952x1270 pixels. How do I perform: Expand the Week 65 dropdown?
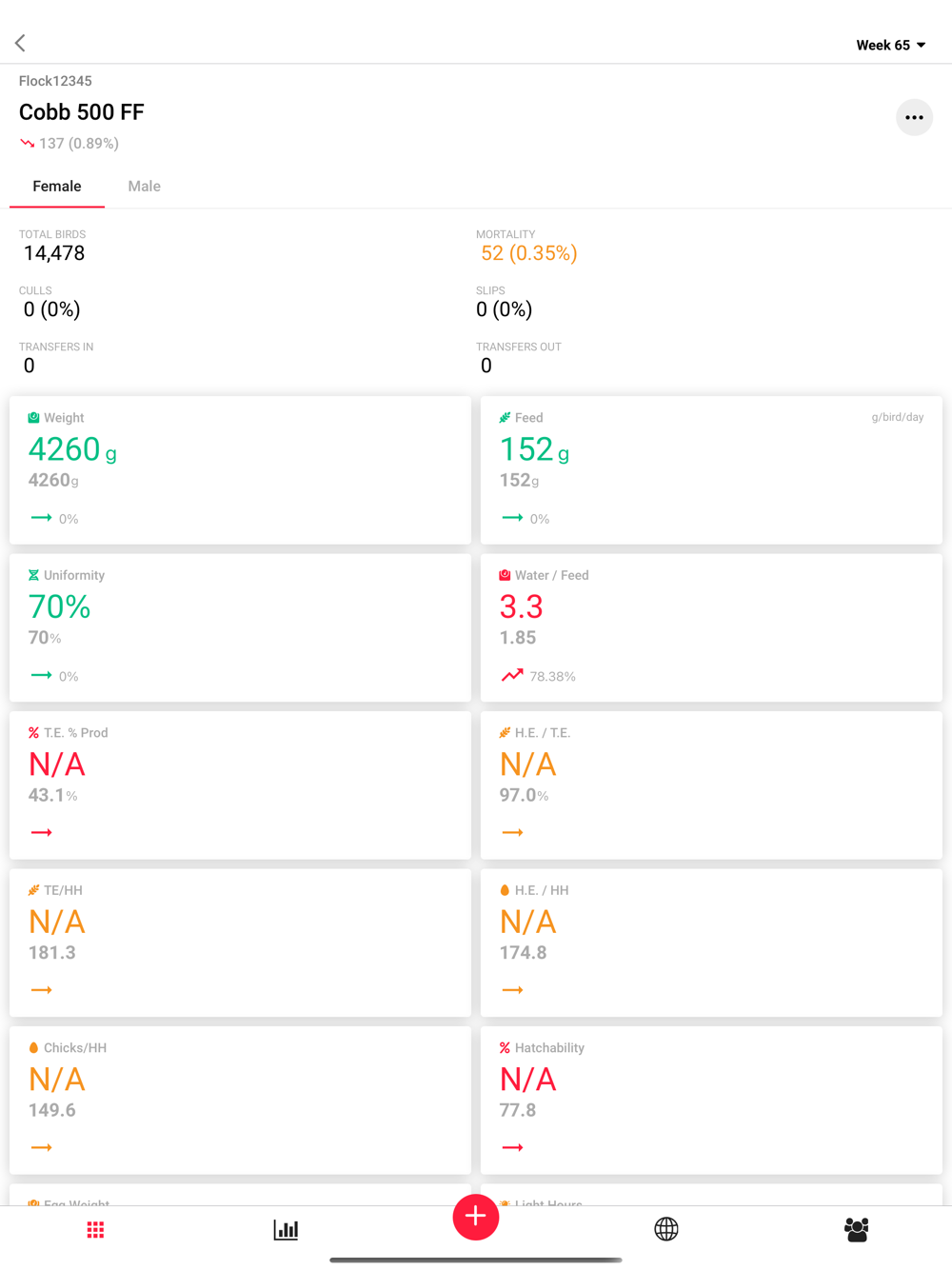pyautogui.click(x=890, y=45)
